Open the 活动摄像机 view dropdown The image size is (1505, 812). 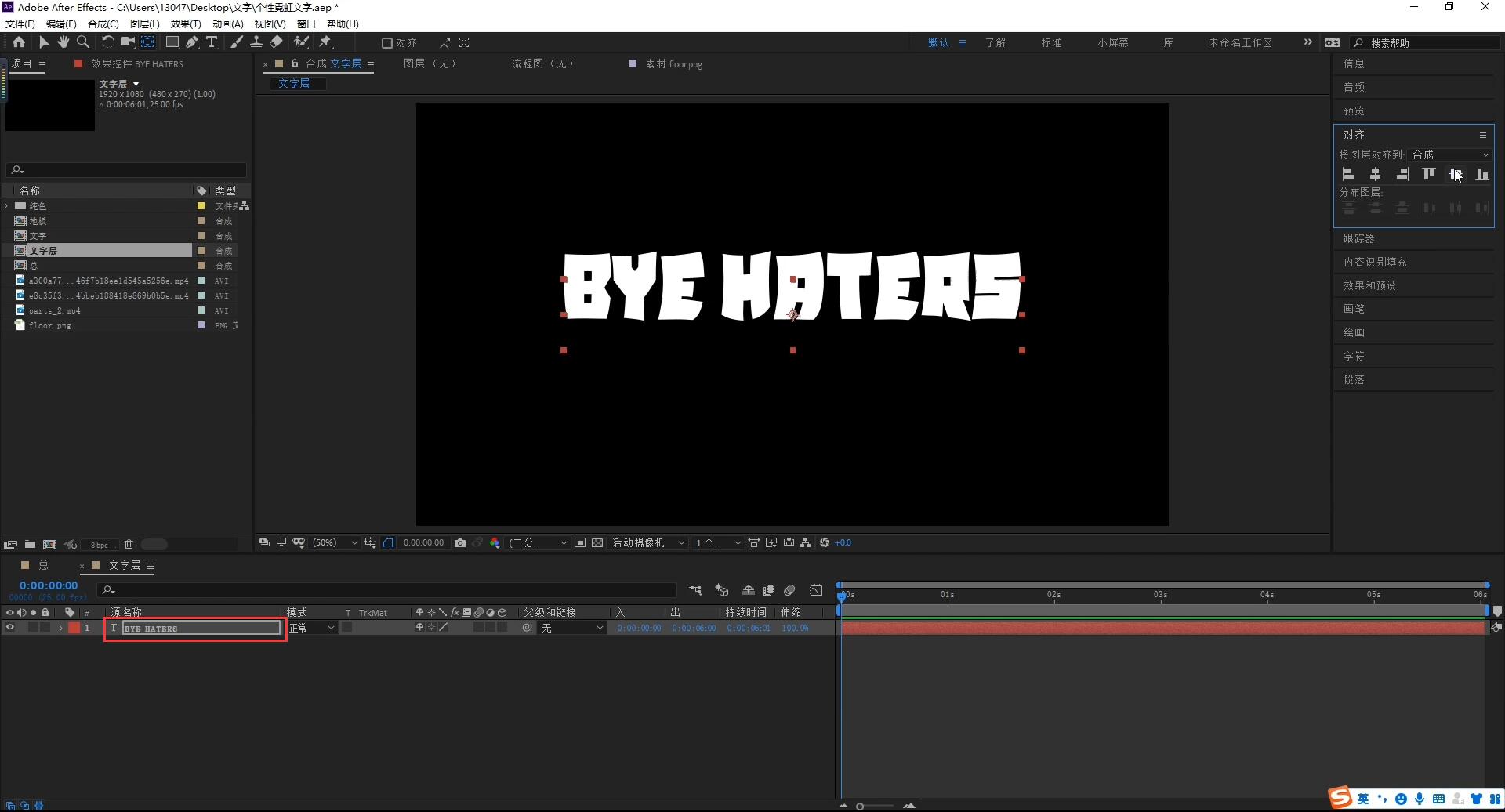648,542
